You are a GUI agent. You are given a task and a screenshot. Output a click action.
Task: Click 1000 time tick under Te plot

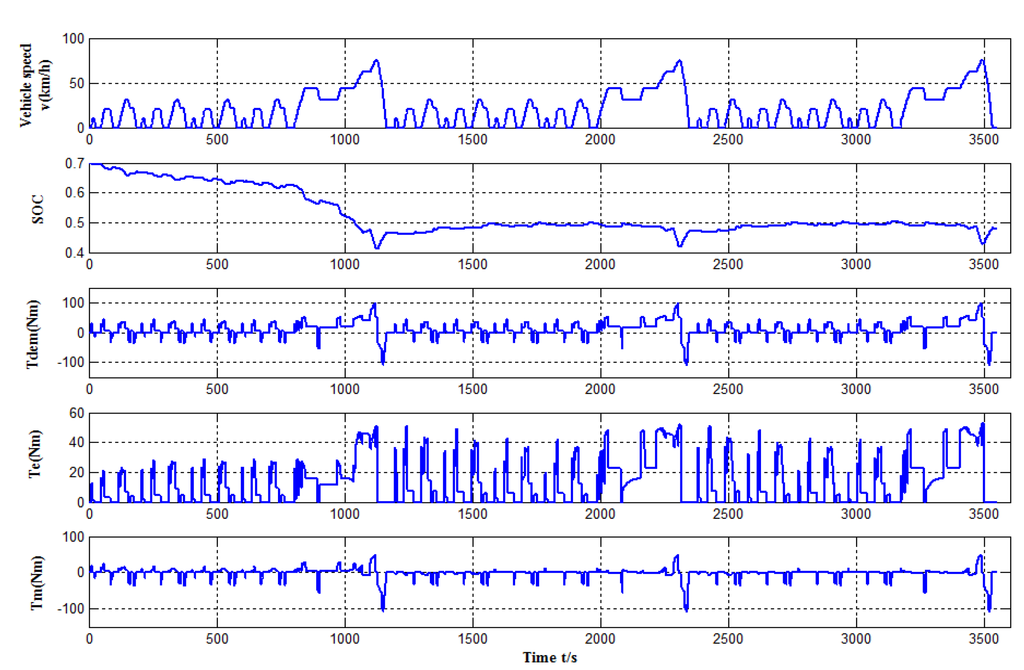(x=345, y=514)
